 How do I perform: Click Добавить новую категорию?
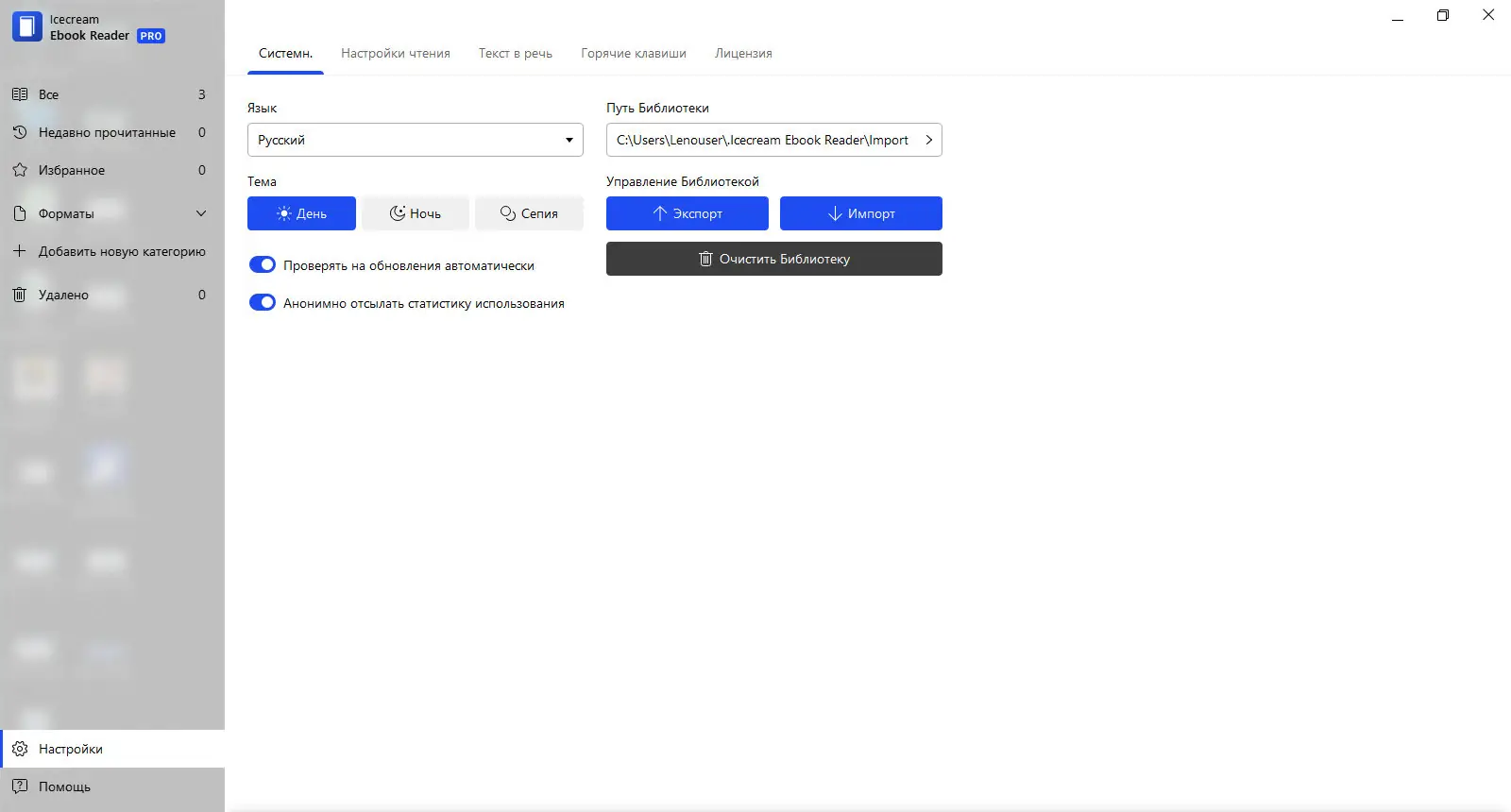pos(122,251)
